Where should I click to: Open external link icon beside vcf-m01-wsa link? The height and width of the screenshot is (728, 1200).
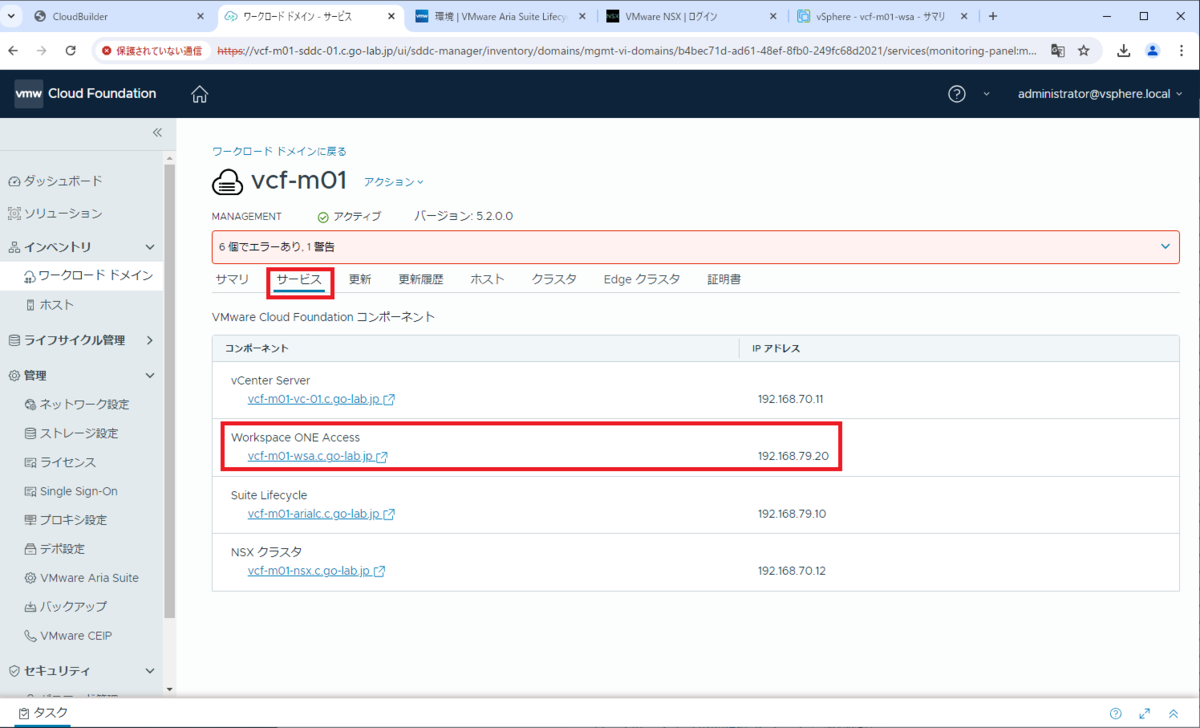pos(382,457)
